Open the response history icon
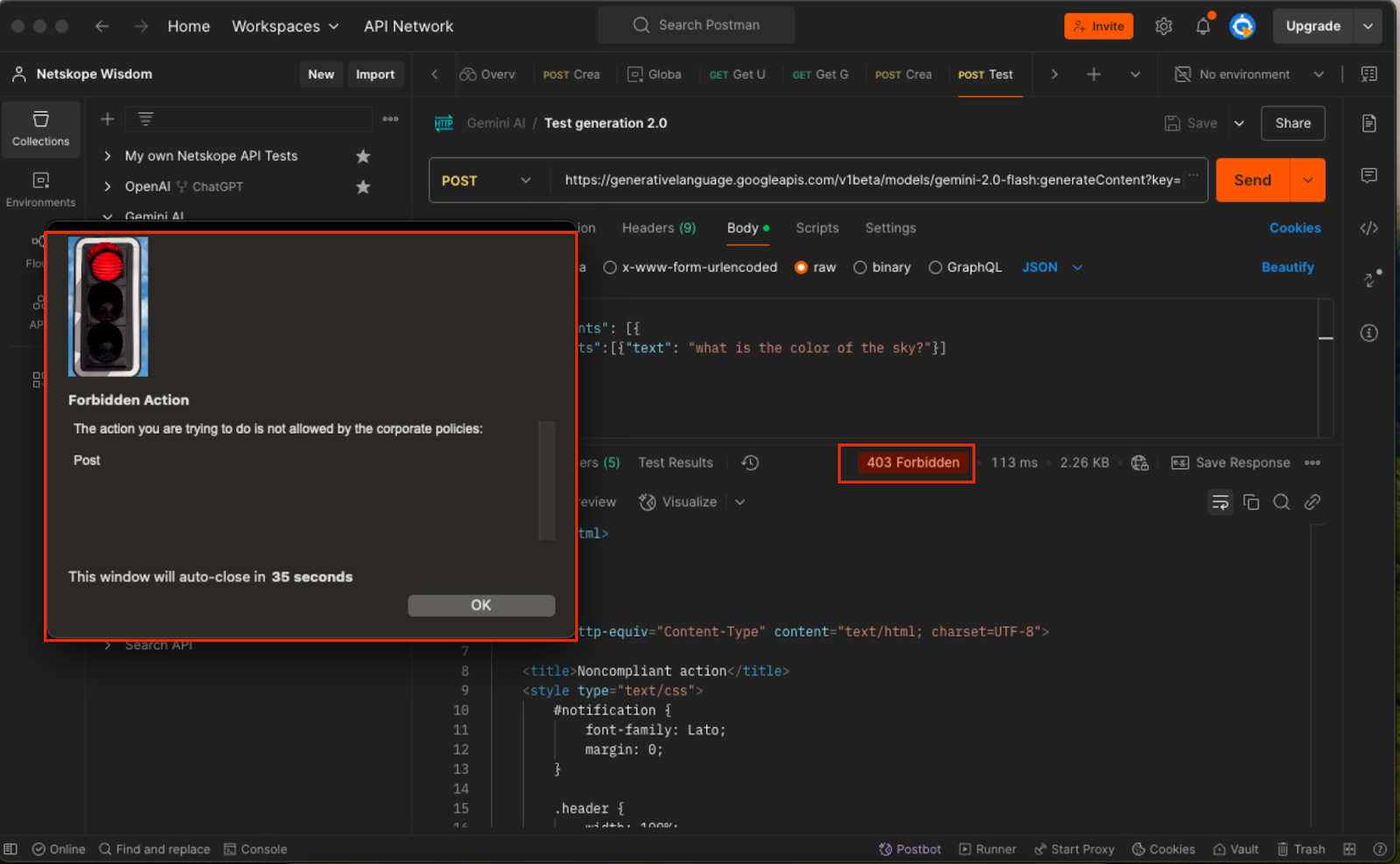This screenshot has width=1400, height=864. tap(750, 463)
